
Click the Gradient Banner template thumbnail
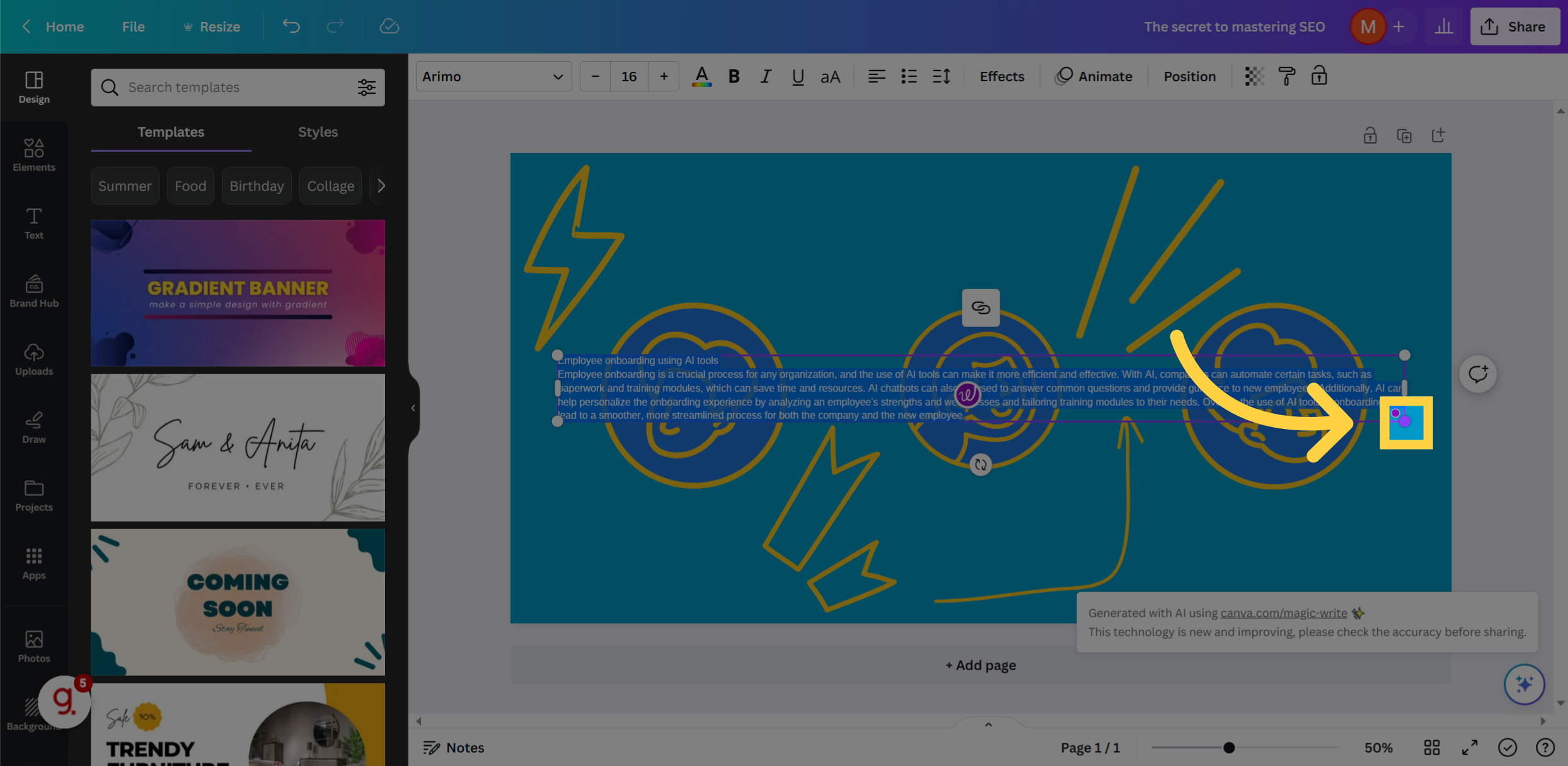237,293
